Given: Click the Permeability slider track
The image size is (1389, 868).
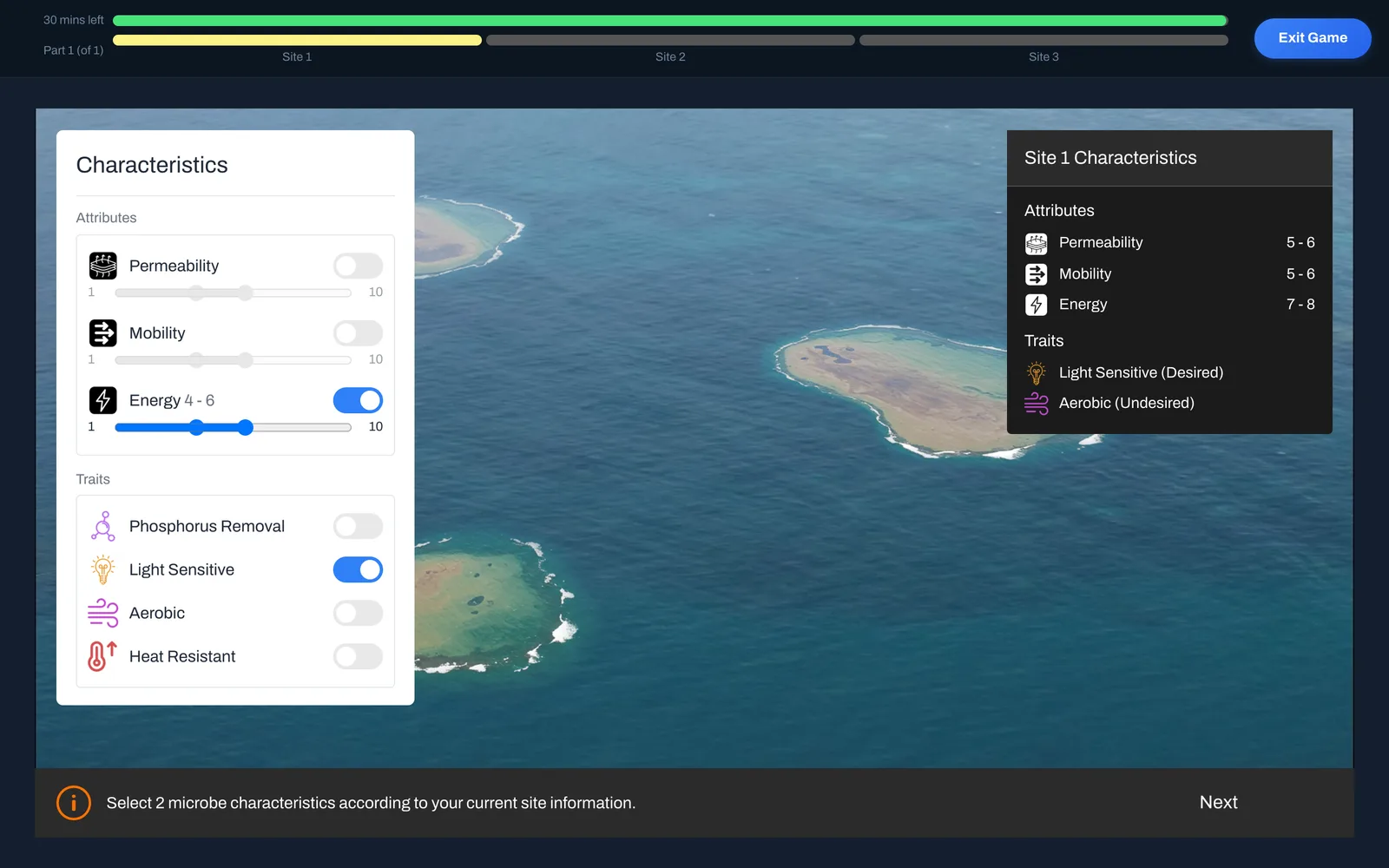Looking at the screenshot, I should [x=233, y=293].
